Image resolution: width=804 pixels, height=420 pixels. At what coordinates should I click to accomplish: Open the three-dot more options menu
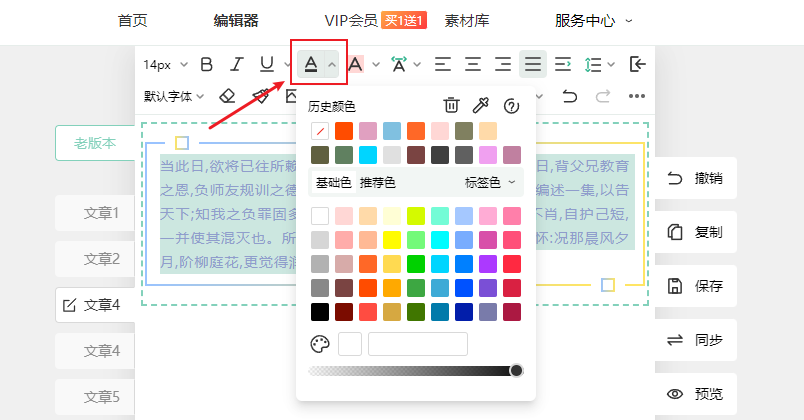636,96
